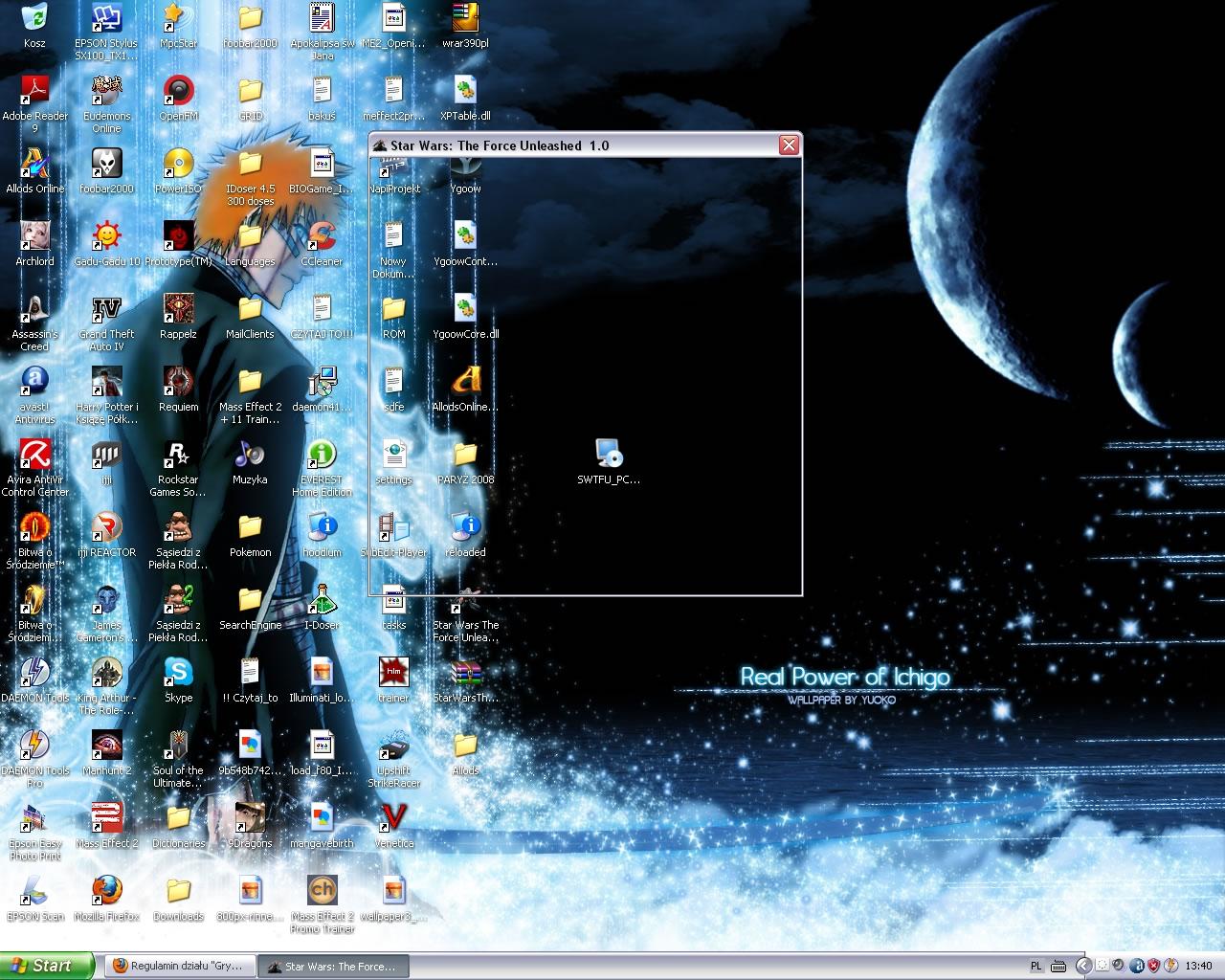Select the Requiem desktop icon
Image resolution: width=1225 pixels, height=980 pixels.
pyautogui.click(x=178, y=390)
